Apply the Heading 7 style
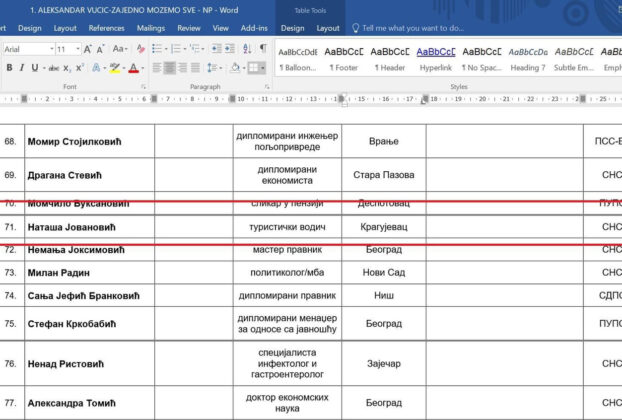The height and width of the screenshot is (420, 622). coord(526,57)
